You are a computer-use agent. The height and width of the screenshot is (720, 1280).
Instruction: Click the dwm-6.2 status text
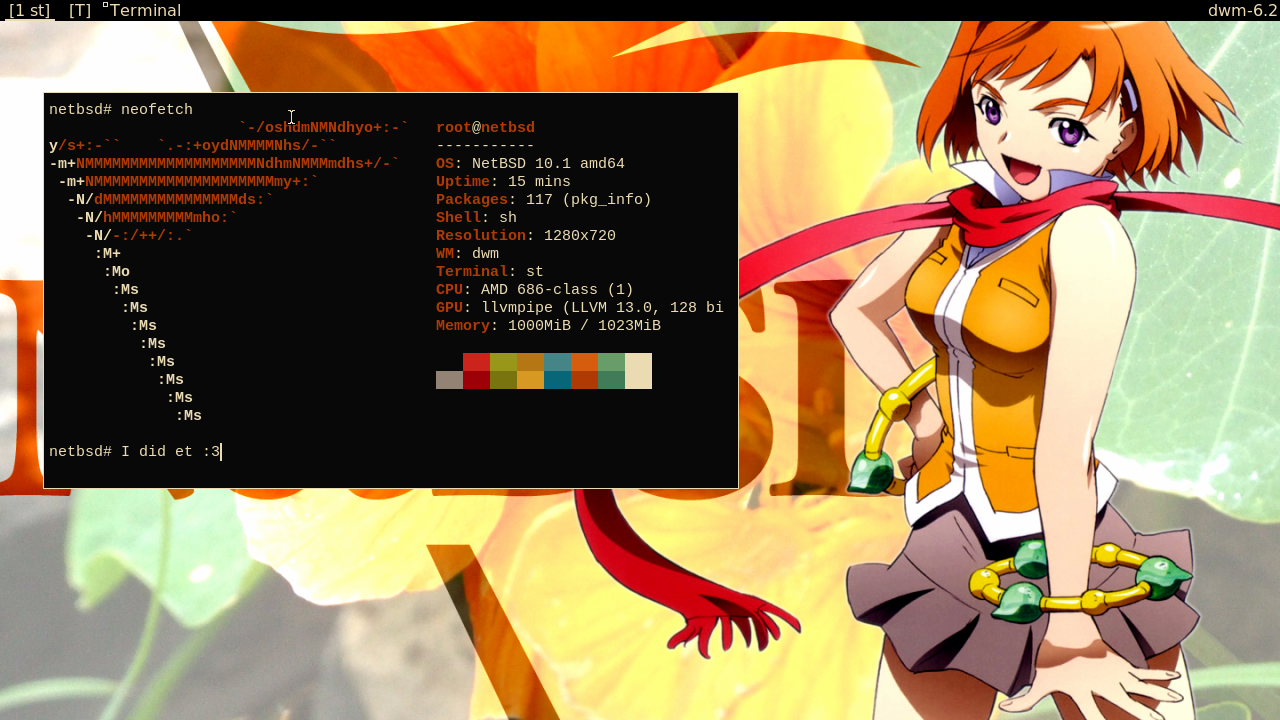[1242, 10]
